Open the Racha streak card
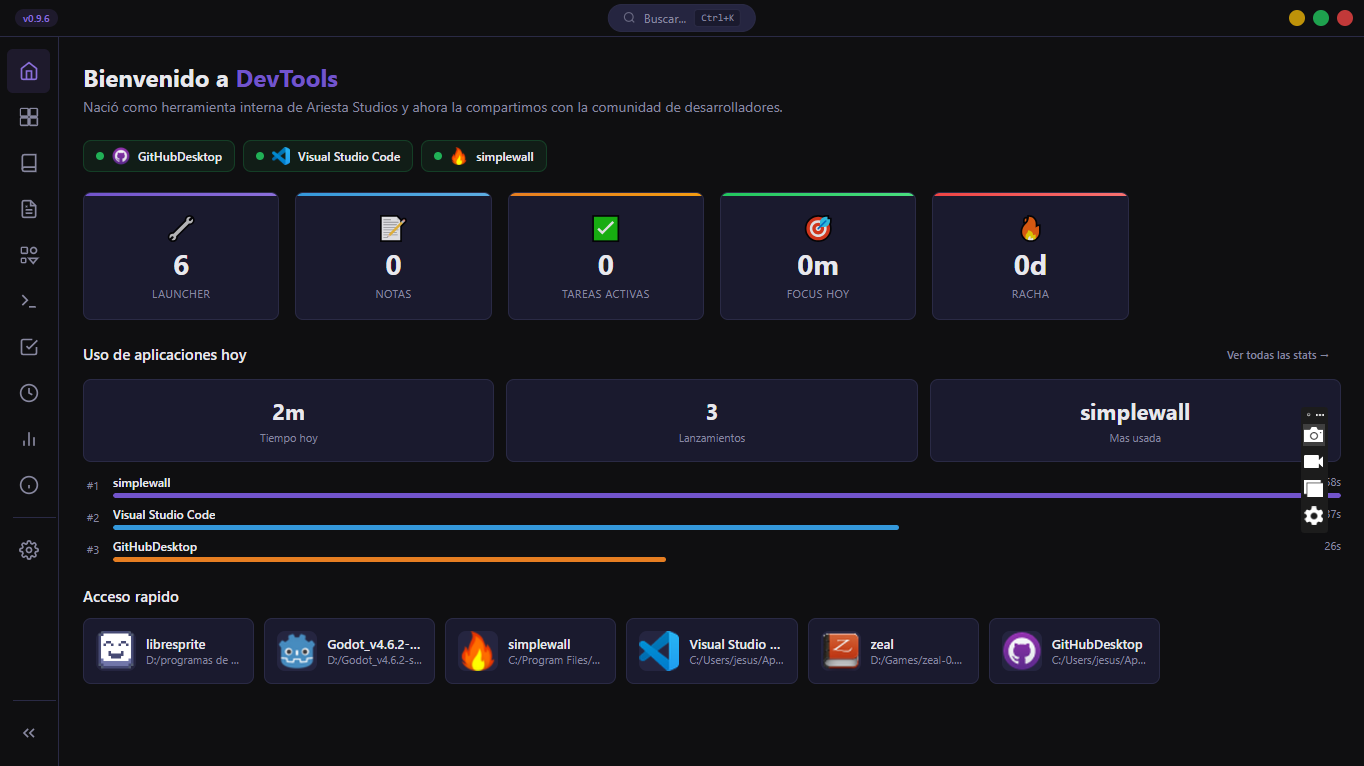The height and width of the screenshot is (766, 1364). tap(1030, 256)
